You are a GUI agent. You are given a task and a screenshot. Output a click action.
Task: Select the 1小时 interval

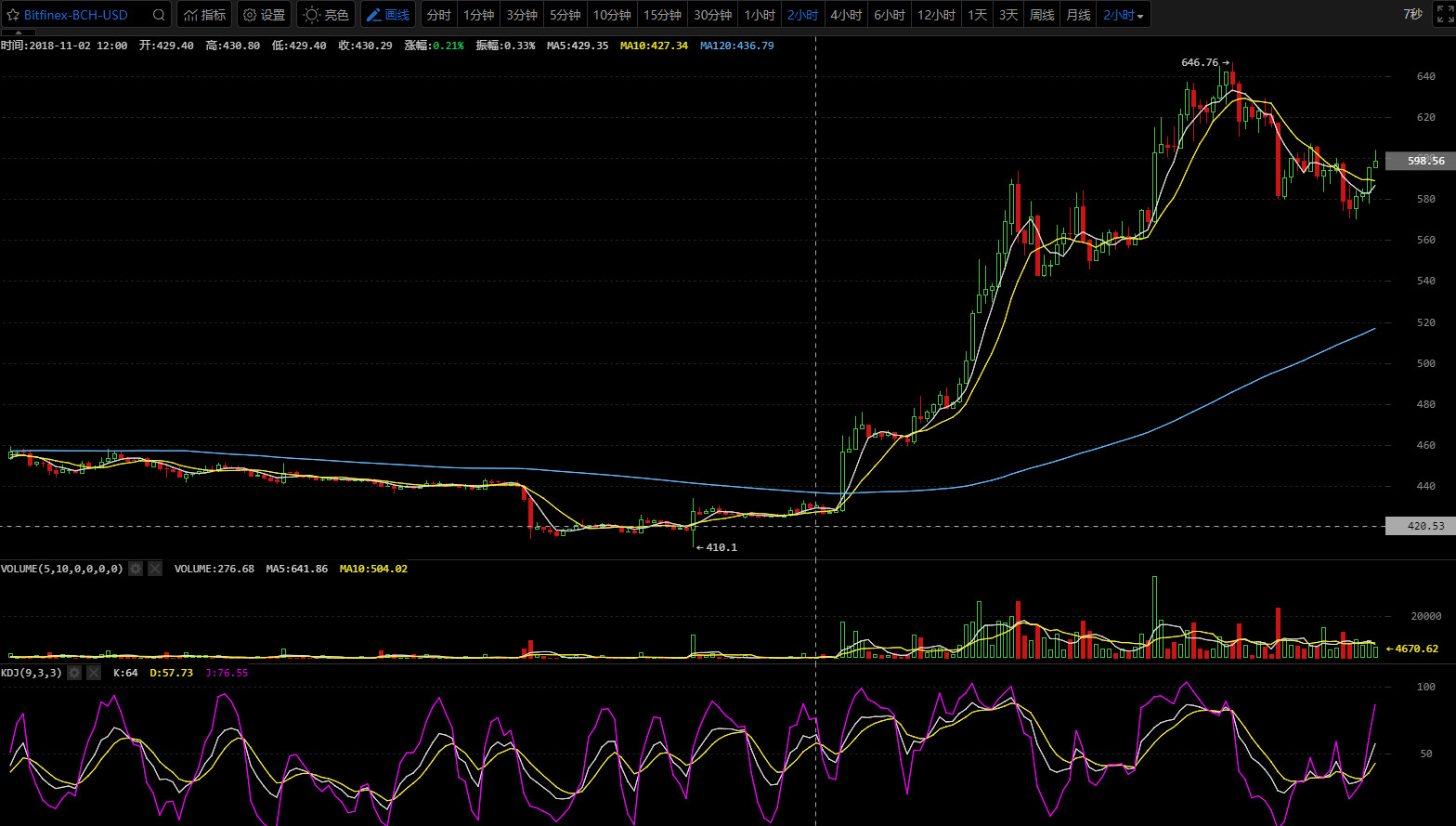pos(760,15)
